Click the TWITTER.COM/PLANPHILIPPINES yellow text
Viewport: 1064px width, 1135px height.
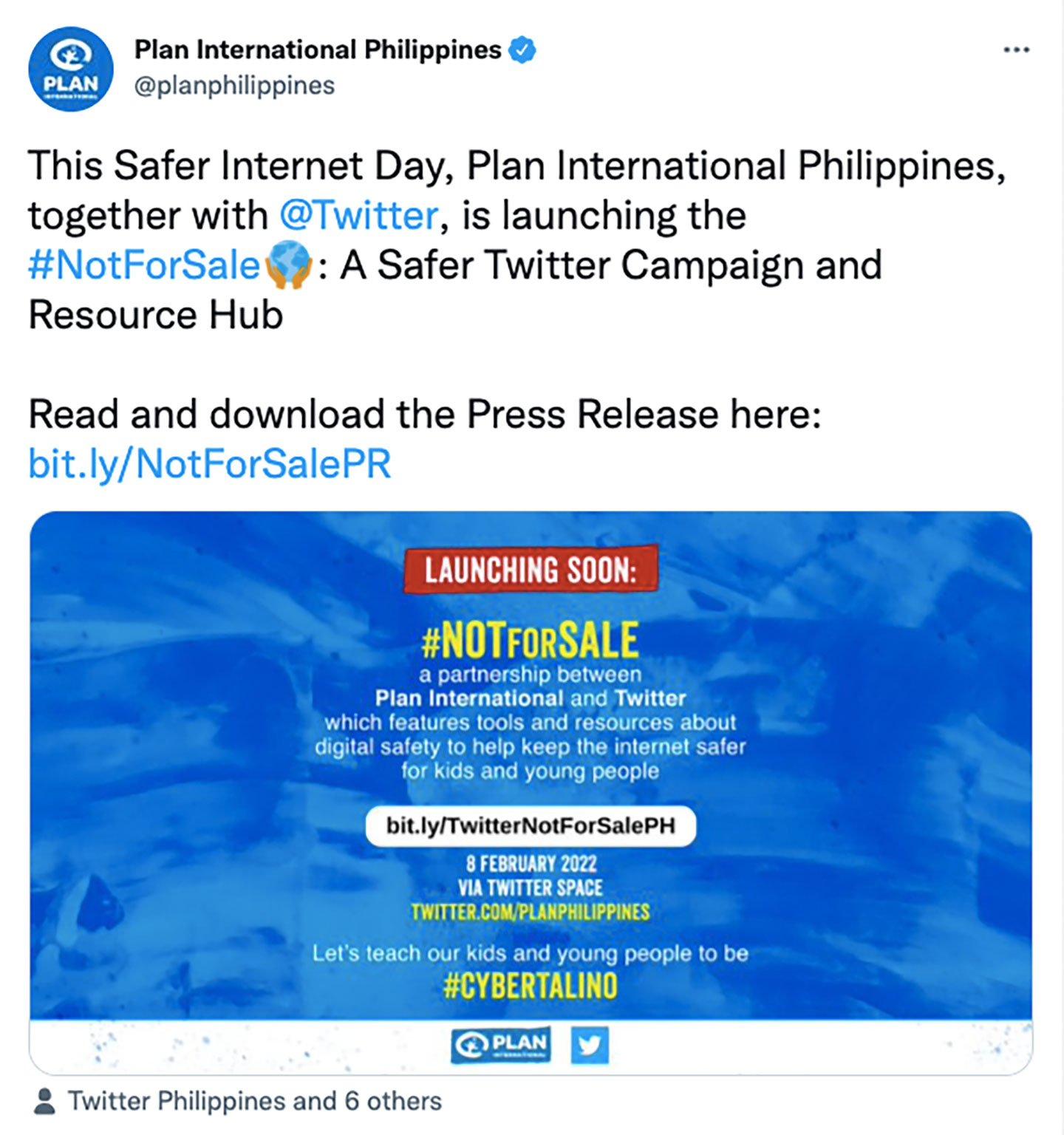click(531, 912)
